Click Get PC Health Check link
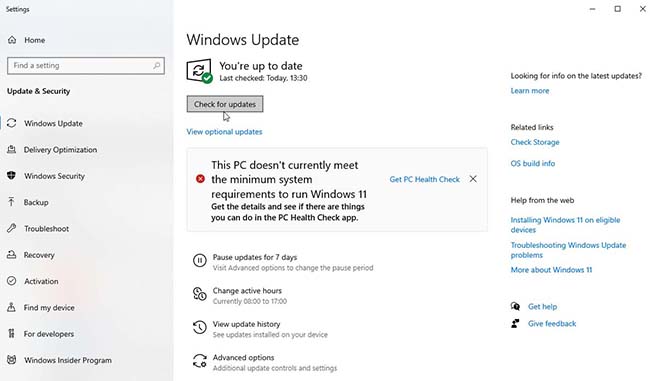 [424, 179]
